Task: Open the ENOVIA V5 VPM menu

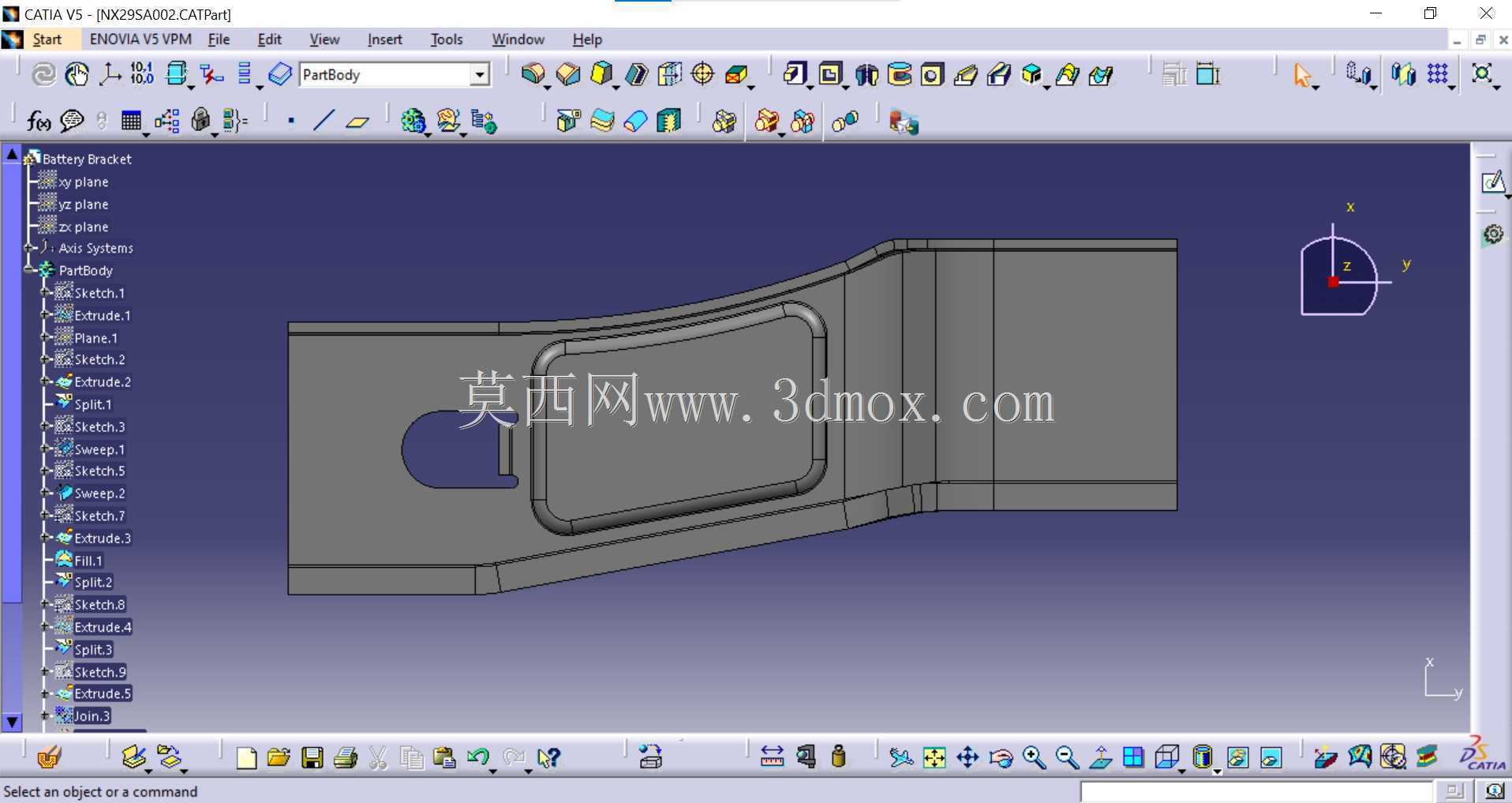Action: click(140, 39)
